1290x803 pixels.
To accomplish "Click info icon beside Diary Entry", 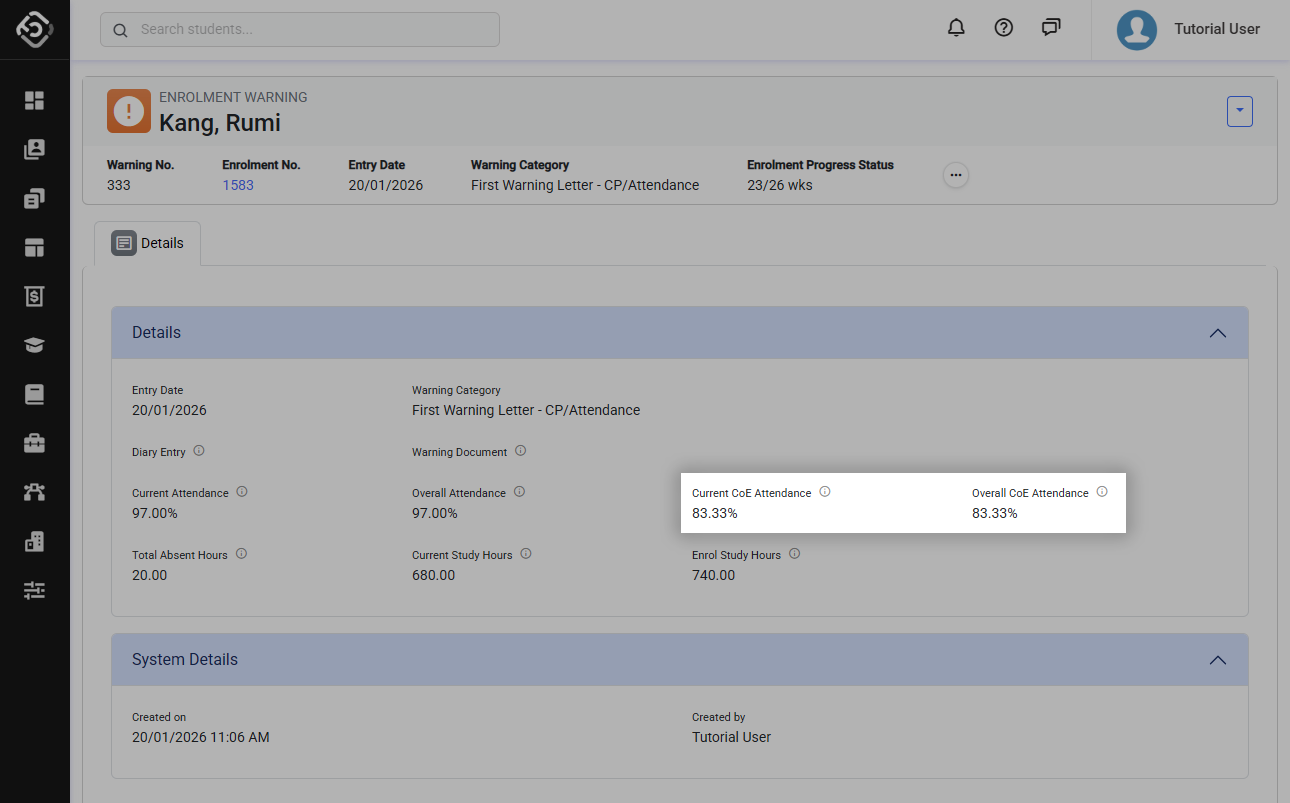I will (199, 451).
